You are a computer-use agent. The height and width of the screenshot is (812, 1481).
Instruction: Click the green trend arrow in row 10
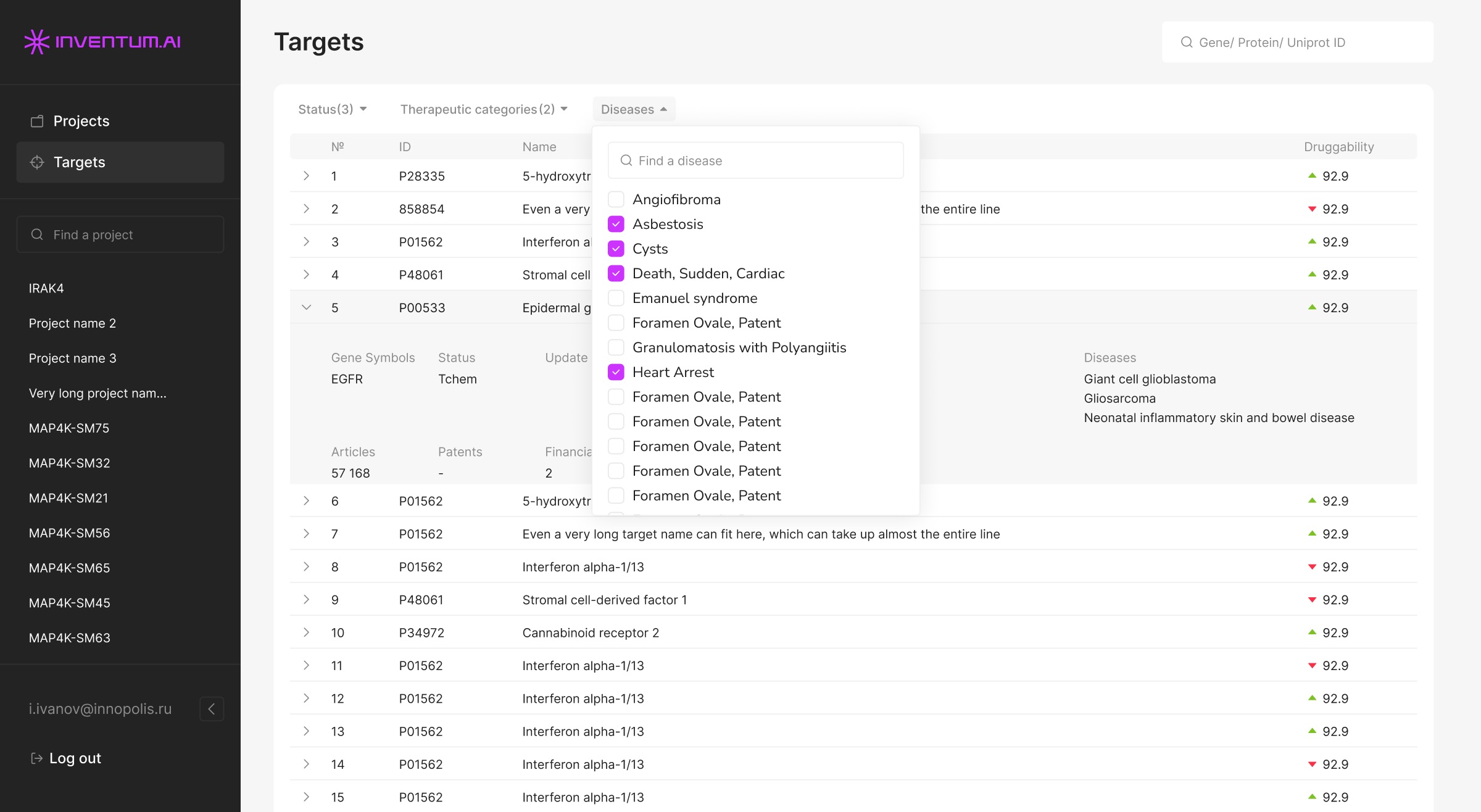tap(1312, 632)
